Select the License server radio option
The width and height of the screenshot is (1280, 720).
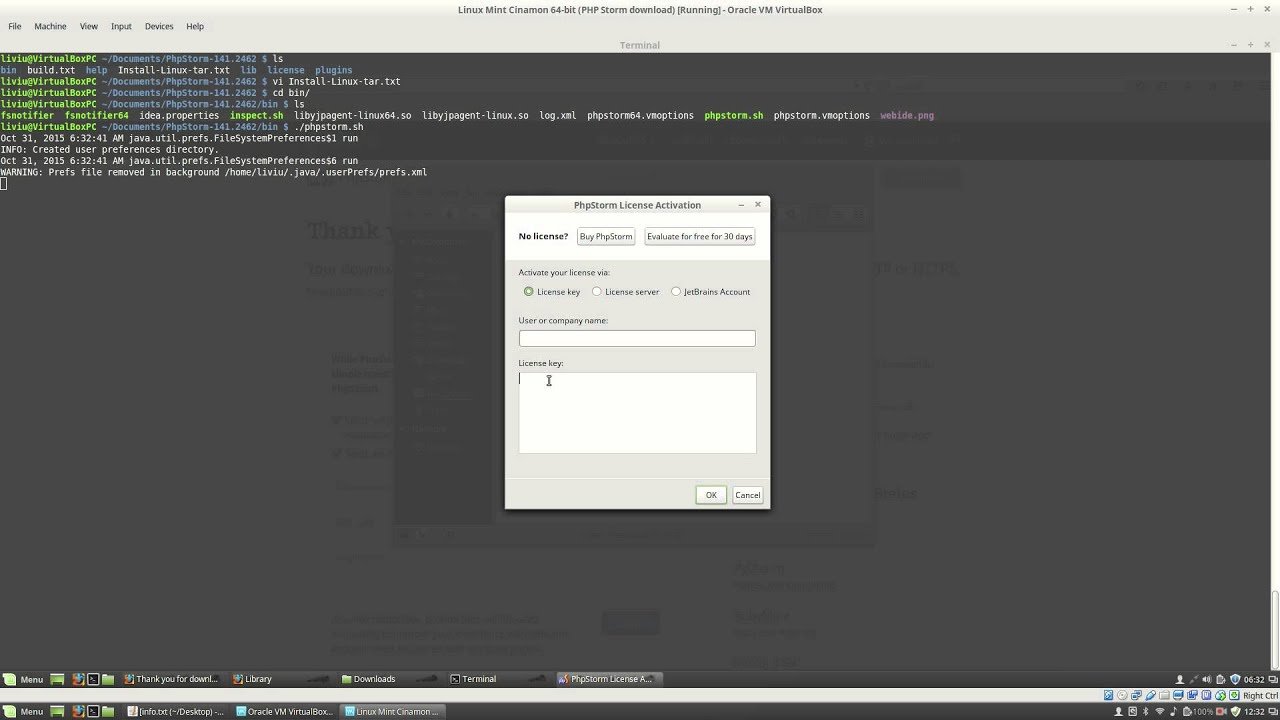click(597, 292)
